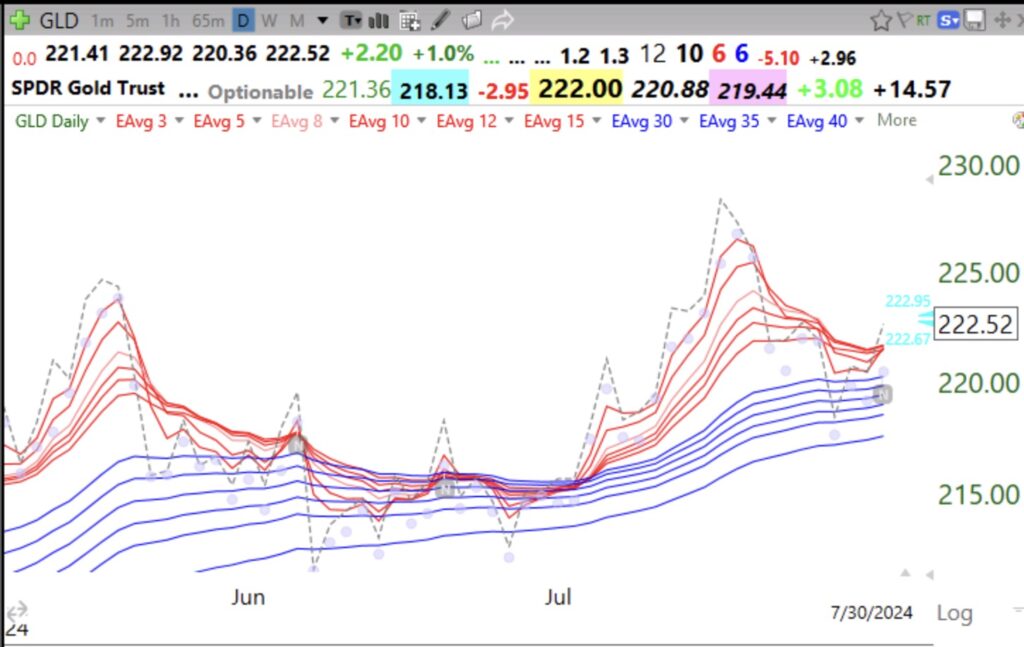Open the chart grid layout icon
The width and height of the screenshot is (1024, 647).
point(408,20)
